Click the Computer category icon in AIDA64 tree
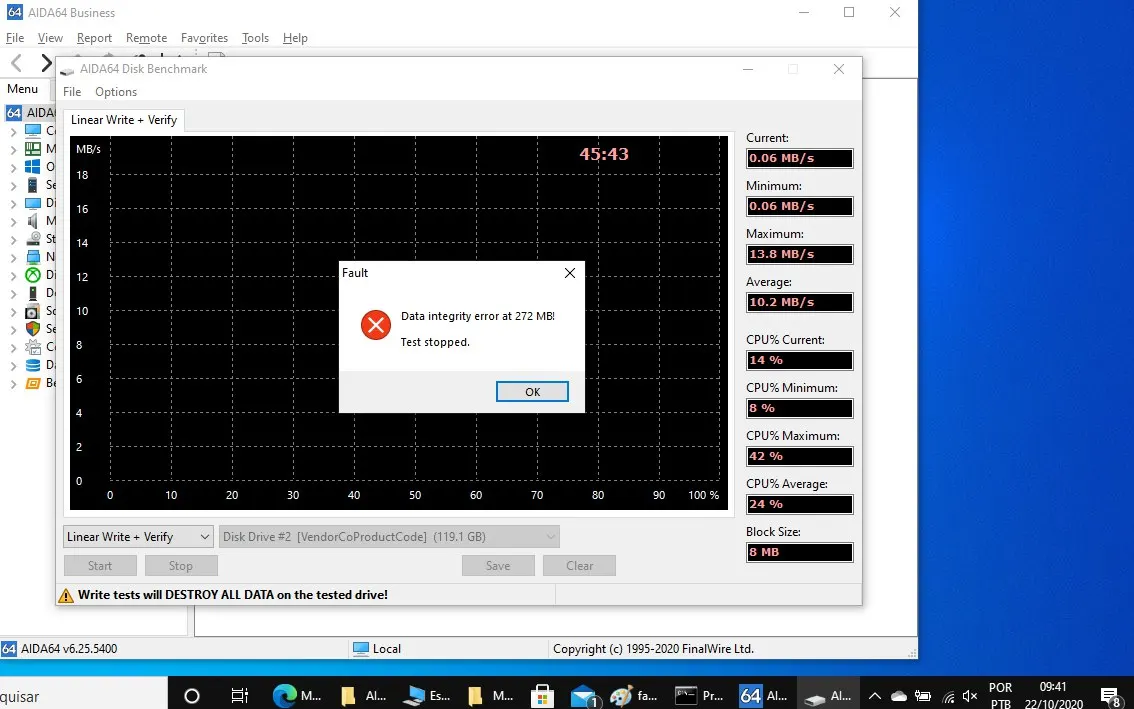The image size is (1134, 709). [x=33, y=131]
